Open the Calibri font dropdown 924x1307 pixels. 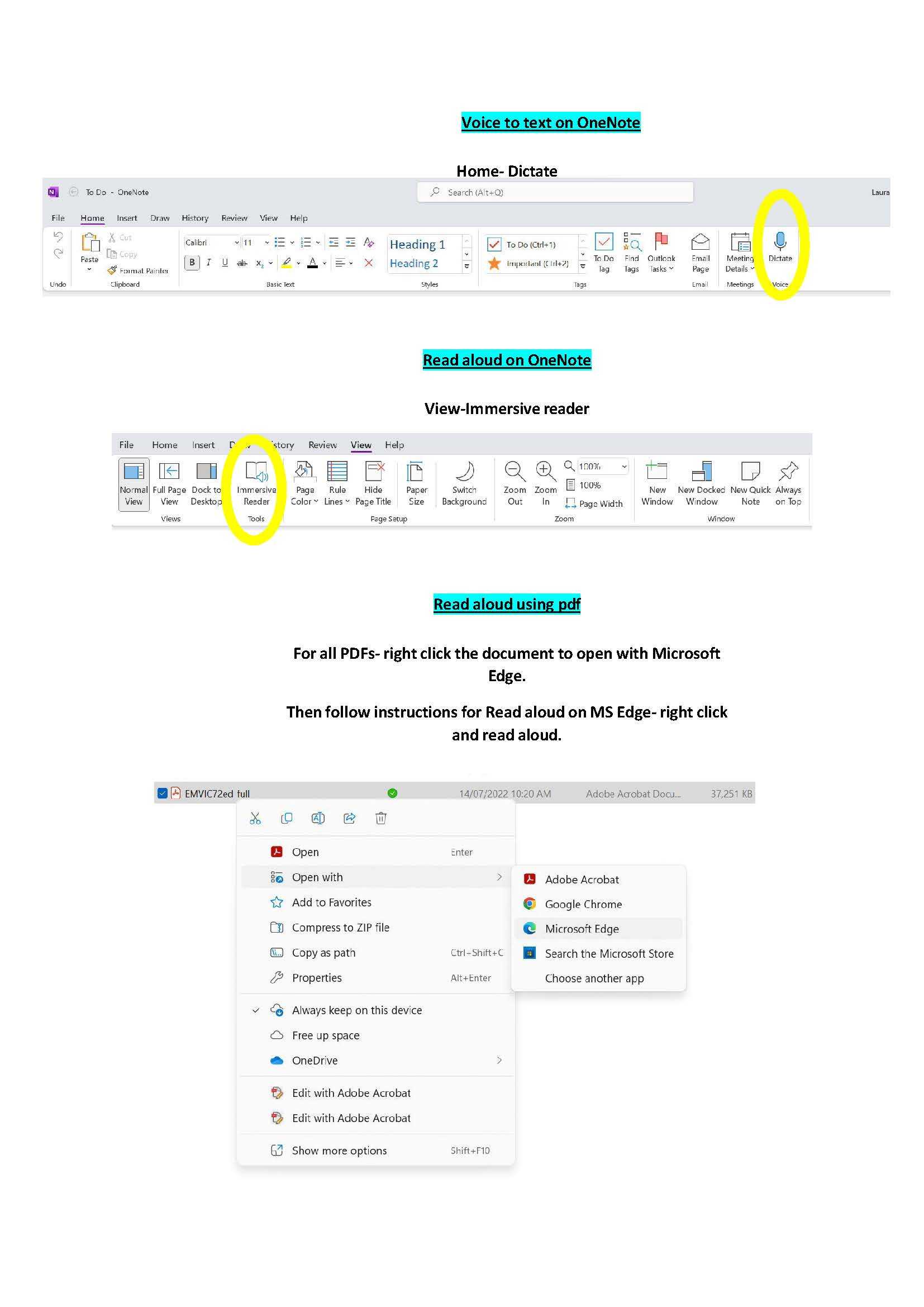point(237,243)
